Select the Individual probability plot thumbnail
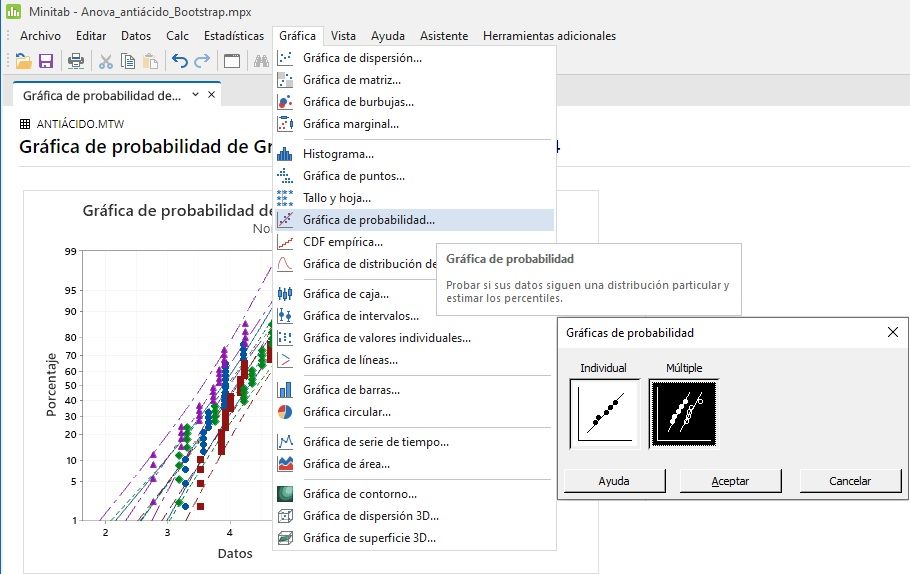 [x=604, y=413]
